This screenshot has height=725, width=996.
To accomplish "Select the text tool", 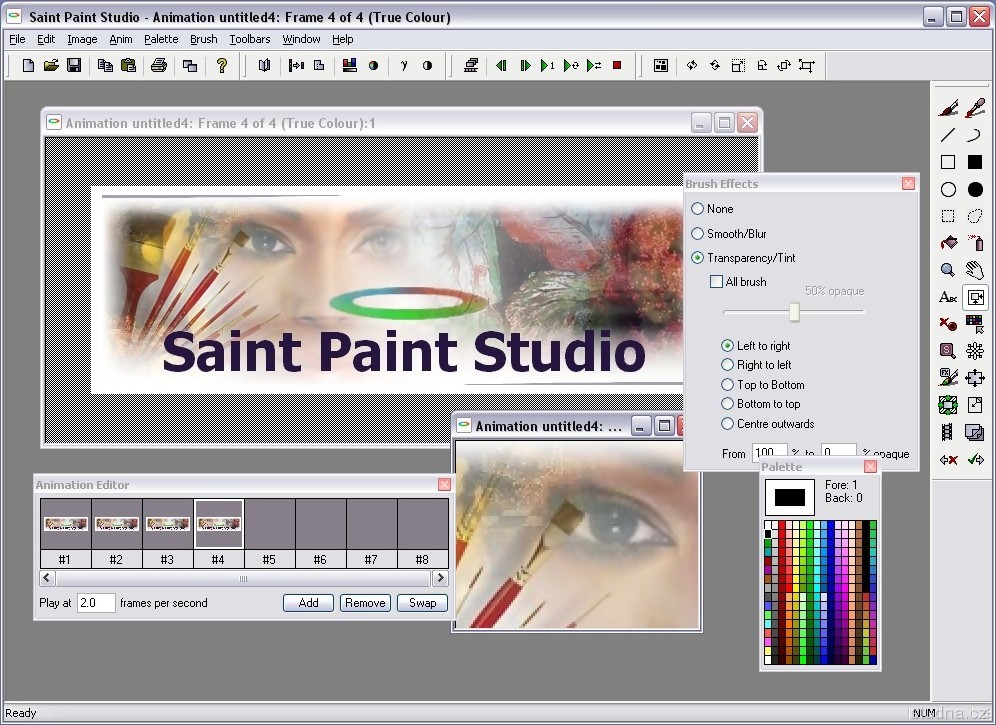I will 948,297.
